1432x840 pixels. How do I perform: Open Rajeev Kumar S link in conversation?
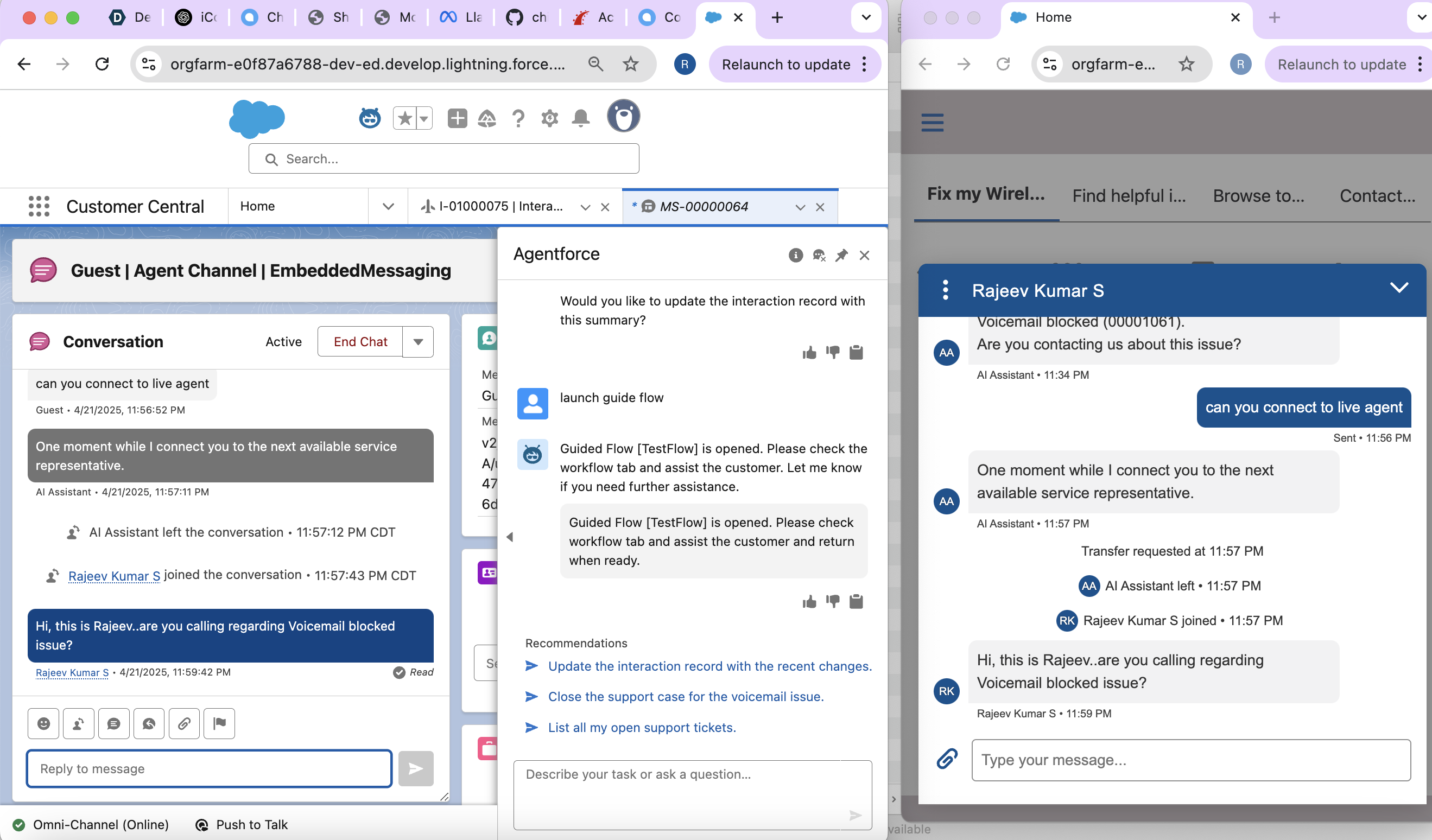tap(114, 576)
